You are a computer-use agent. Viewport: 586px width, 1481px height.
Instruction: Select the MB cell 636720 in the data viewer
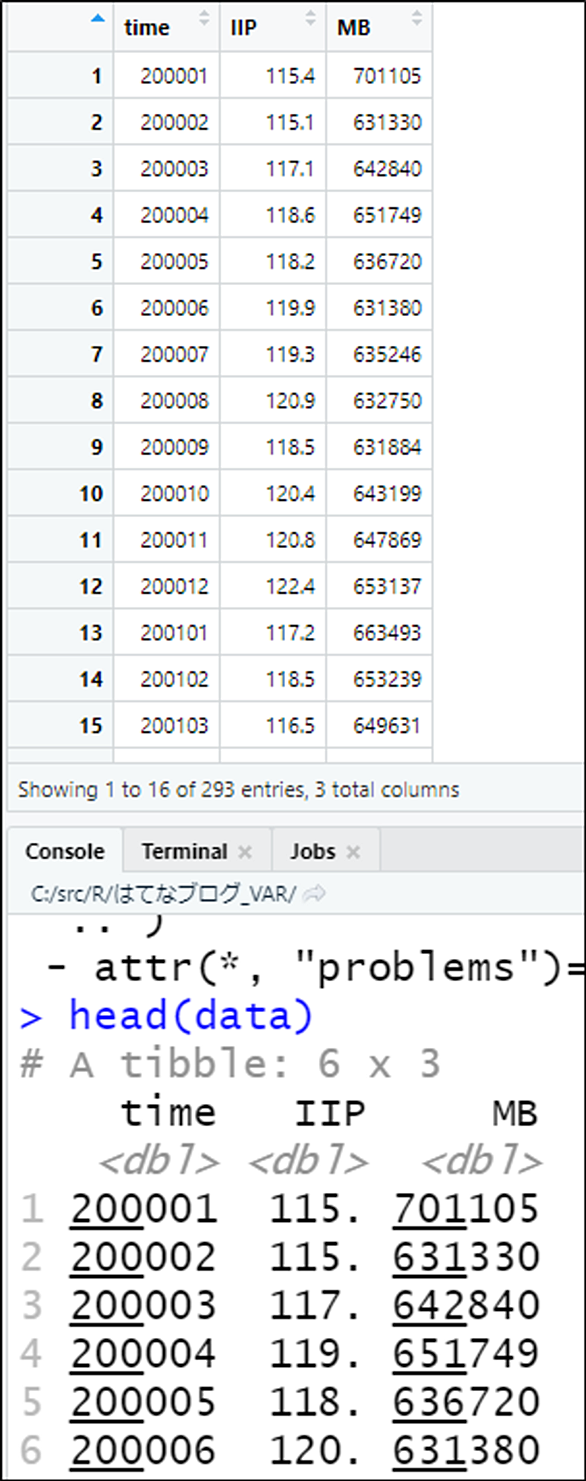pyautogui.click(x=387, y=261)
